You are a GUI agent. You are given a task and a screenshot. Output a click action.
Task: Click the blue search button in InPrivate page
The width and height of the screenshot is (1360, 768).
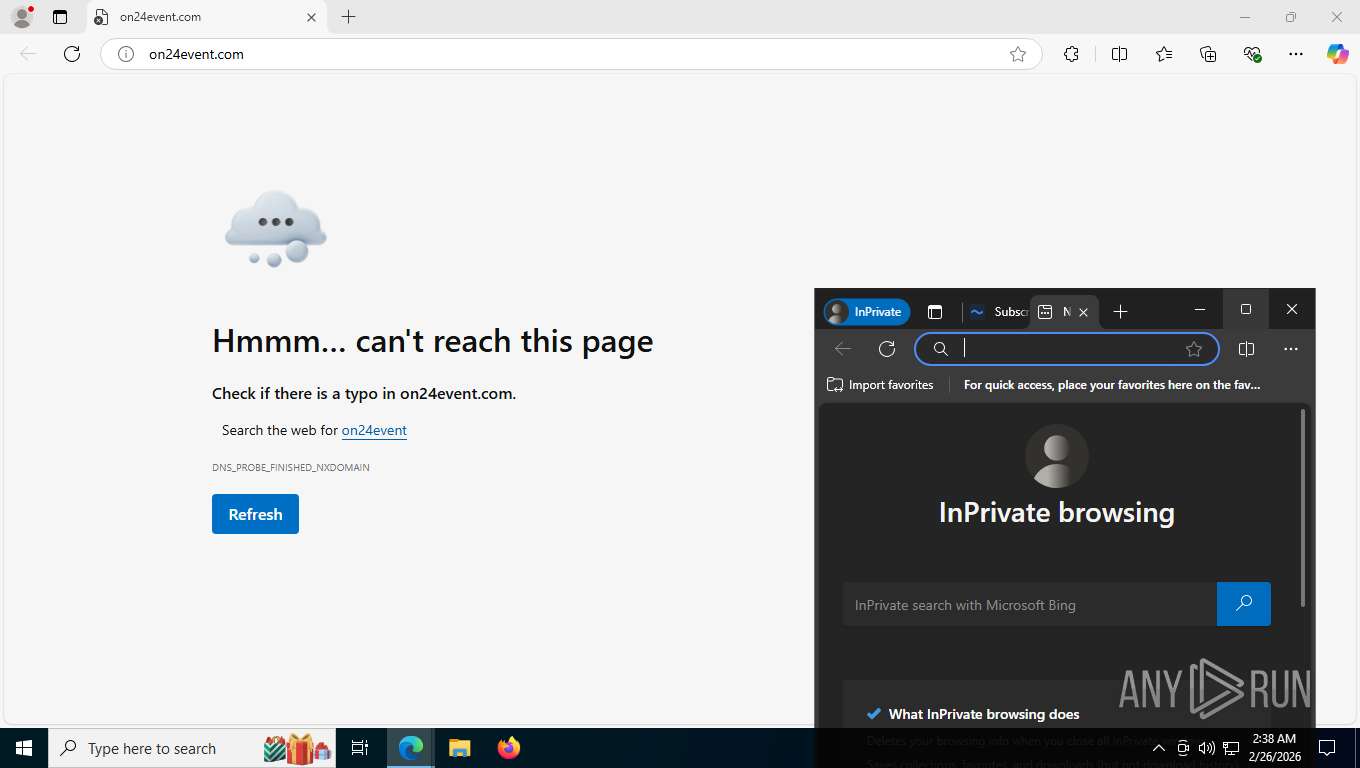(x=1244, y=604)
